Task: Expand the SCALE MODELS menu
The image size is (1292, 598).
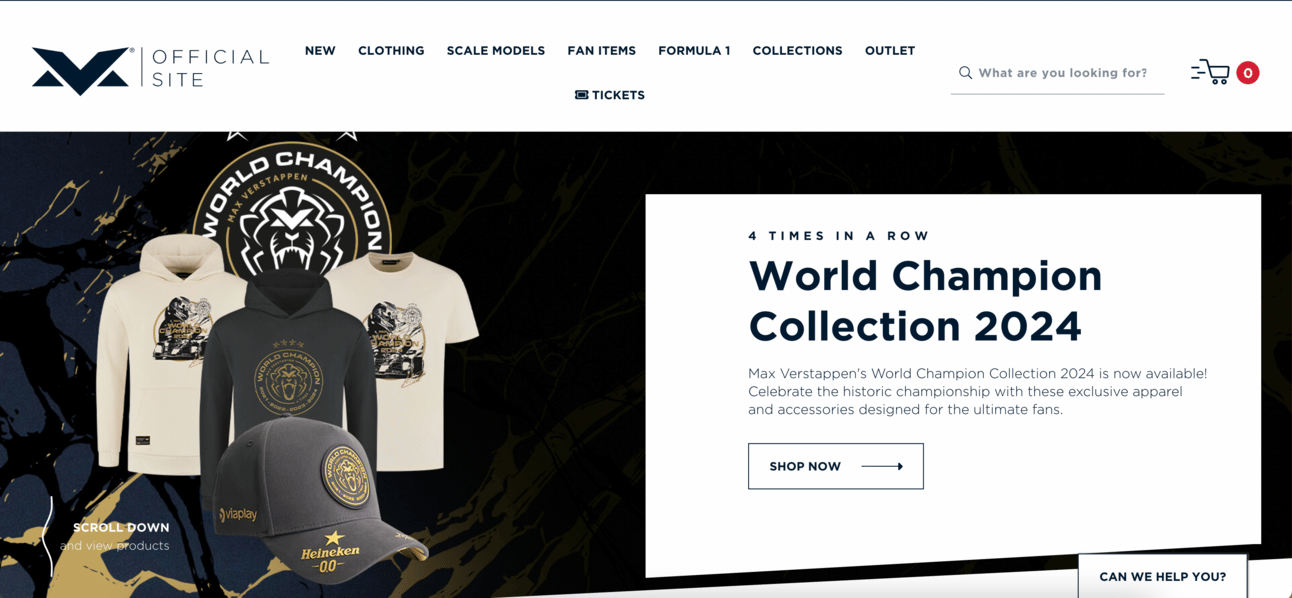Action: point(496,51)
